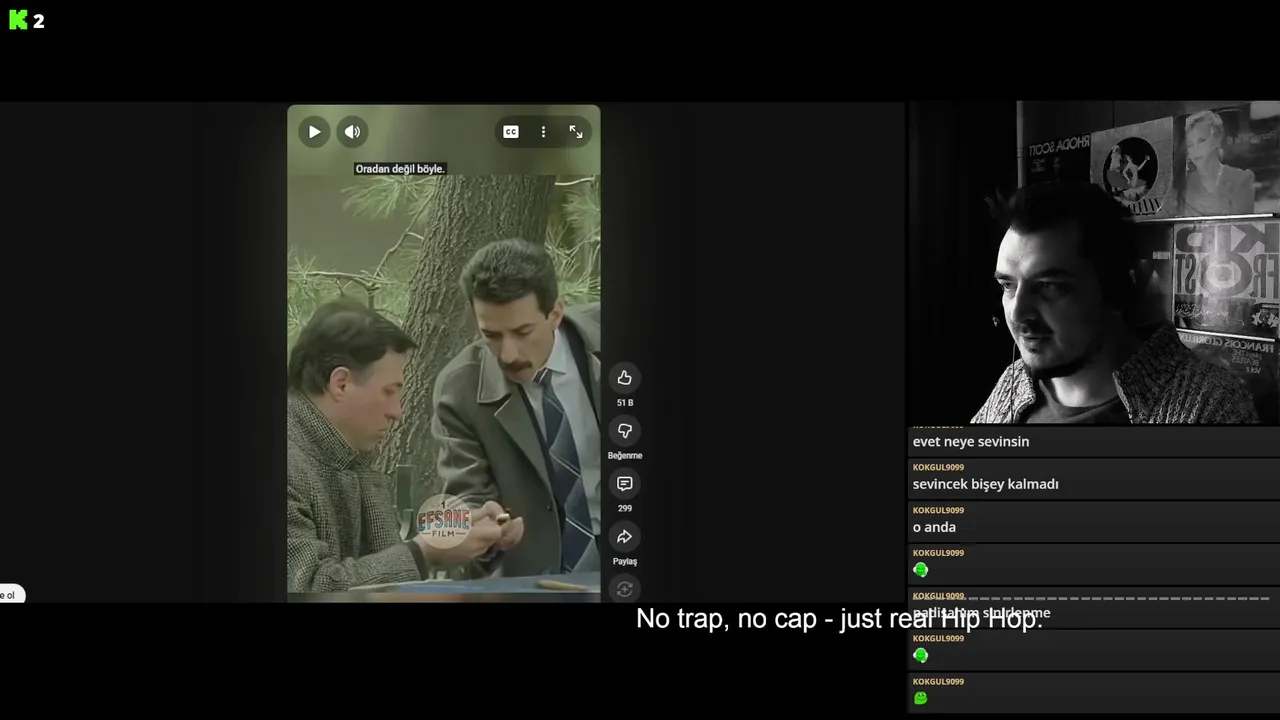The height and width of the screenshot is (720, 1280).
Task: Click chat message 'evet neye sevinsin'
Action: click(970, 441)
